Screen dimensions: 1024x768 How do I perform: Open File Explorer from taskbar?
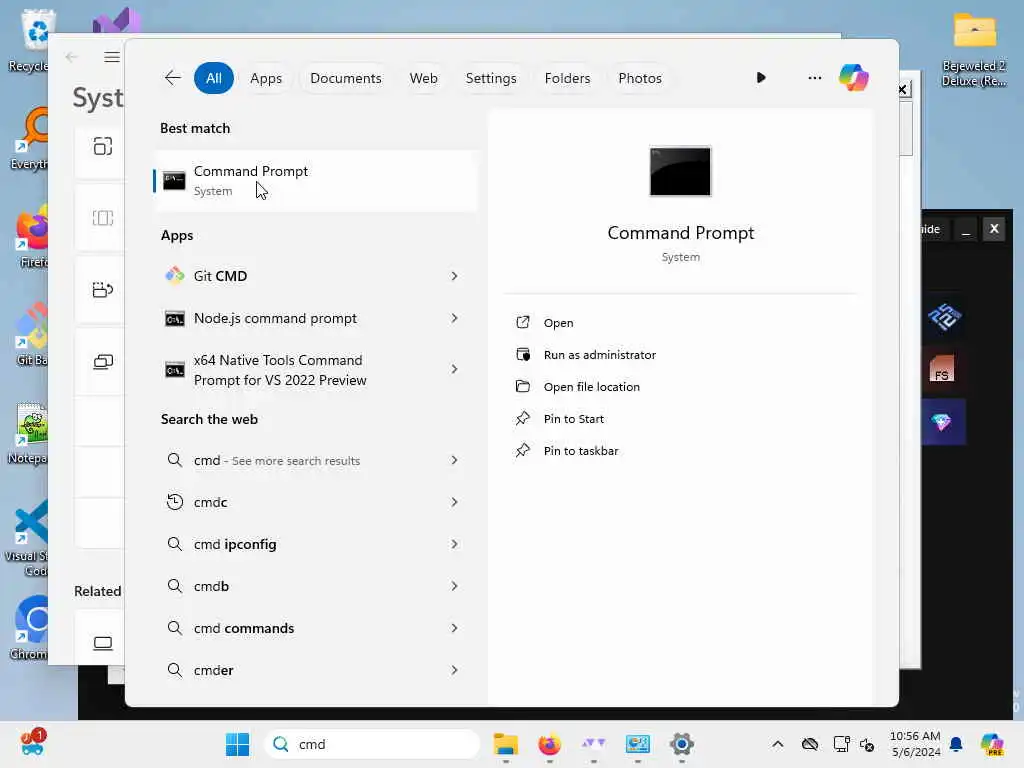click(x=505, y=744)
